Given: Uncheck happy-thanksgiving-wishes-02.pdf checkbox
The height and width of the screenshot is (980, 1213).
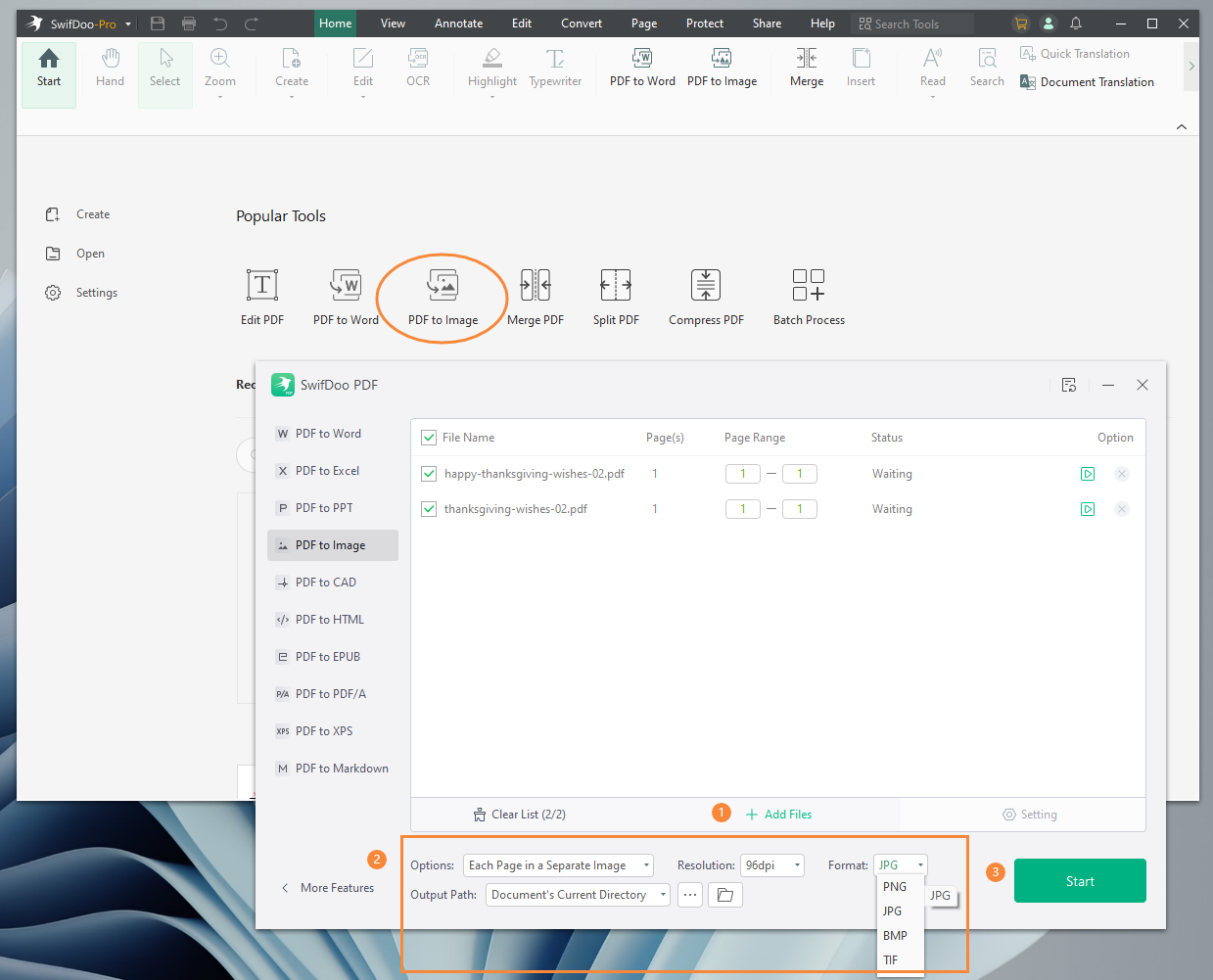Looking at the screenshot, I should [428, 474].
